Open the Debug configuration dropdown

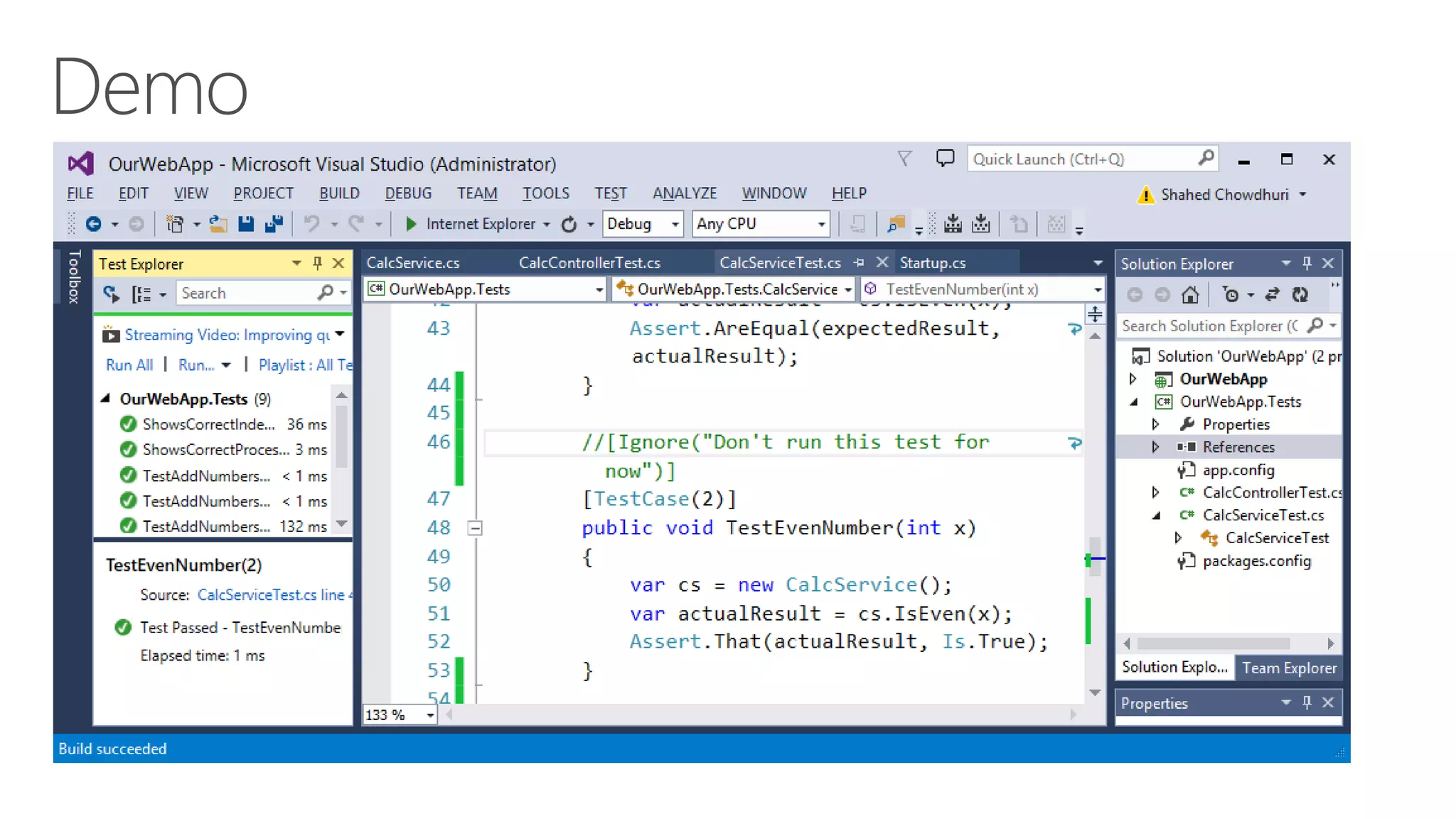[x=675, y=224]
